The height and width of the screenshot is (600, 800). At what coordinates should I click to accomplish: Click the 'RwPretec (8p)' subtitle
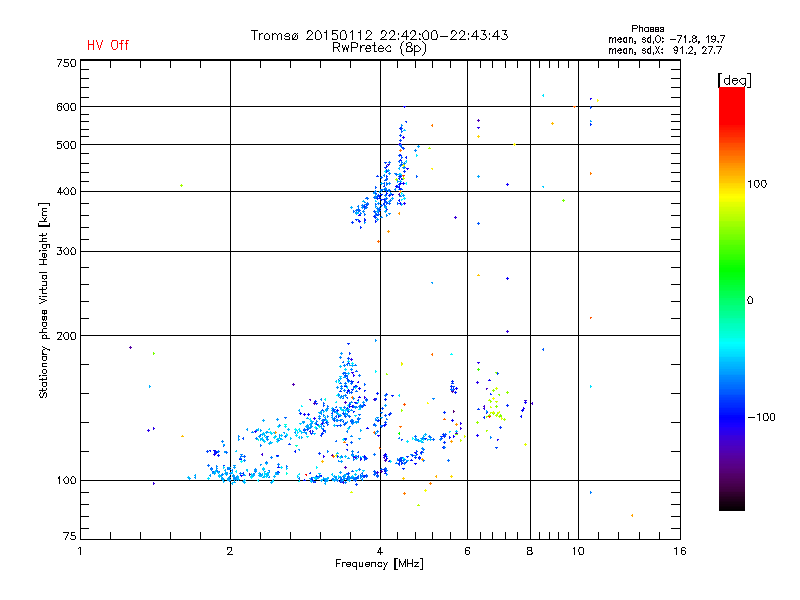click(379, 48)
